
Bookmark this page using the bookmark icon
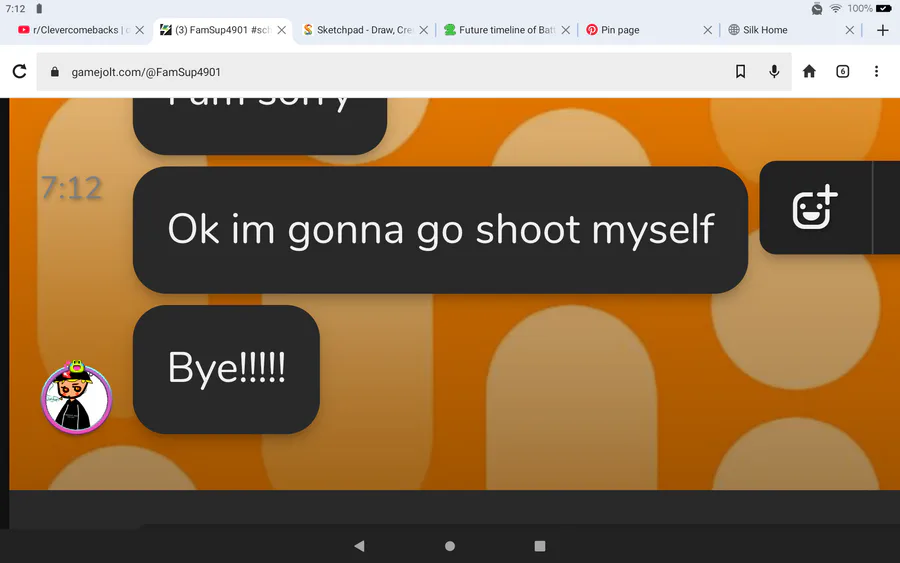[x=740, y=72]
